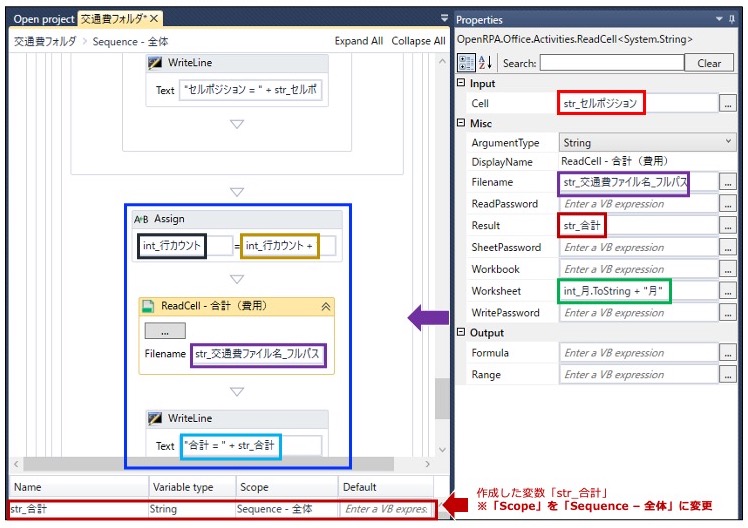Click 交通費フォルダ breadcrumb link
This screenshot has width=748, height=528.
[x=44, y=41]
